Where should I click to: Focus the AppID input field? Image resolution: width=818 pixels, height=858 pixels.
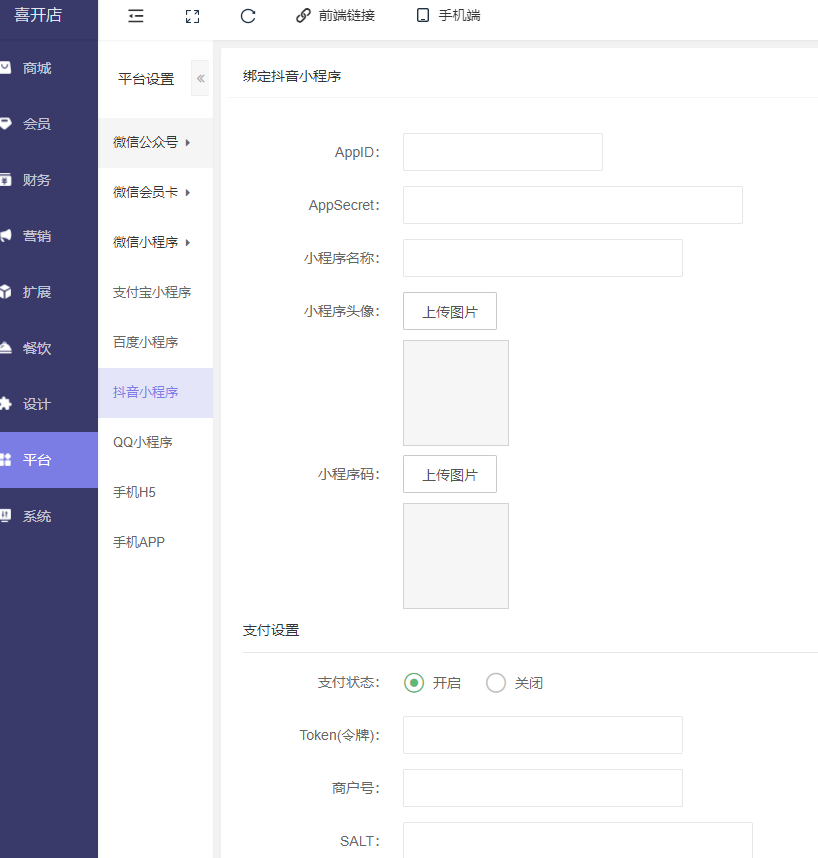(503, 152)
